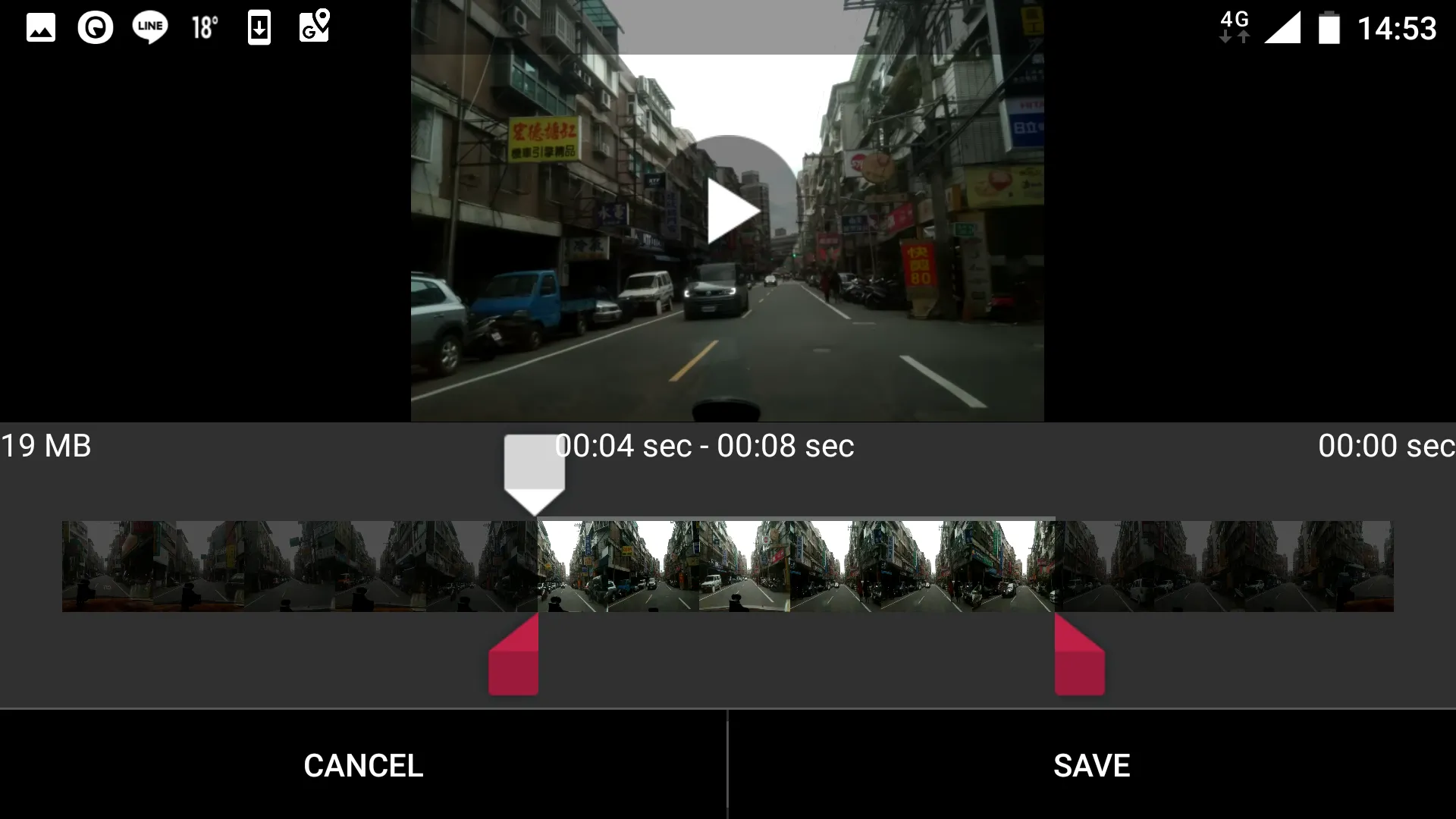Click the temperature indicator 18° icon

[x=204, y=27]
